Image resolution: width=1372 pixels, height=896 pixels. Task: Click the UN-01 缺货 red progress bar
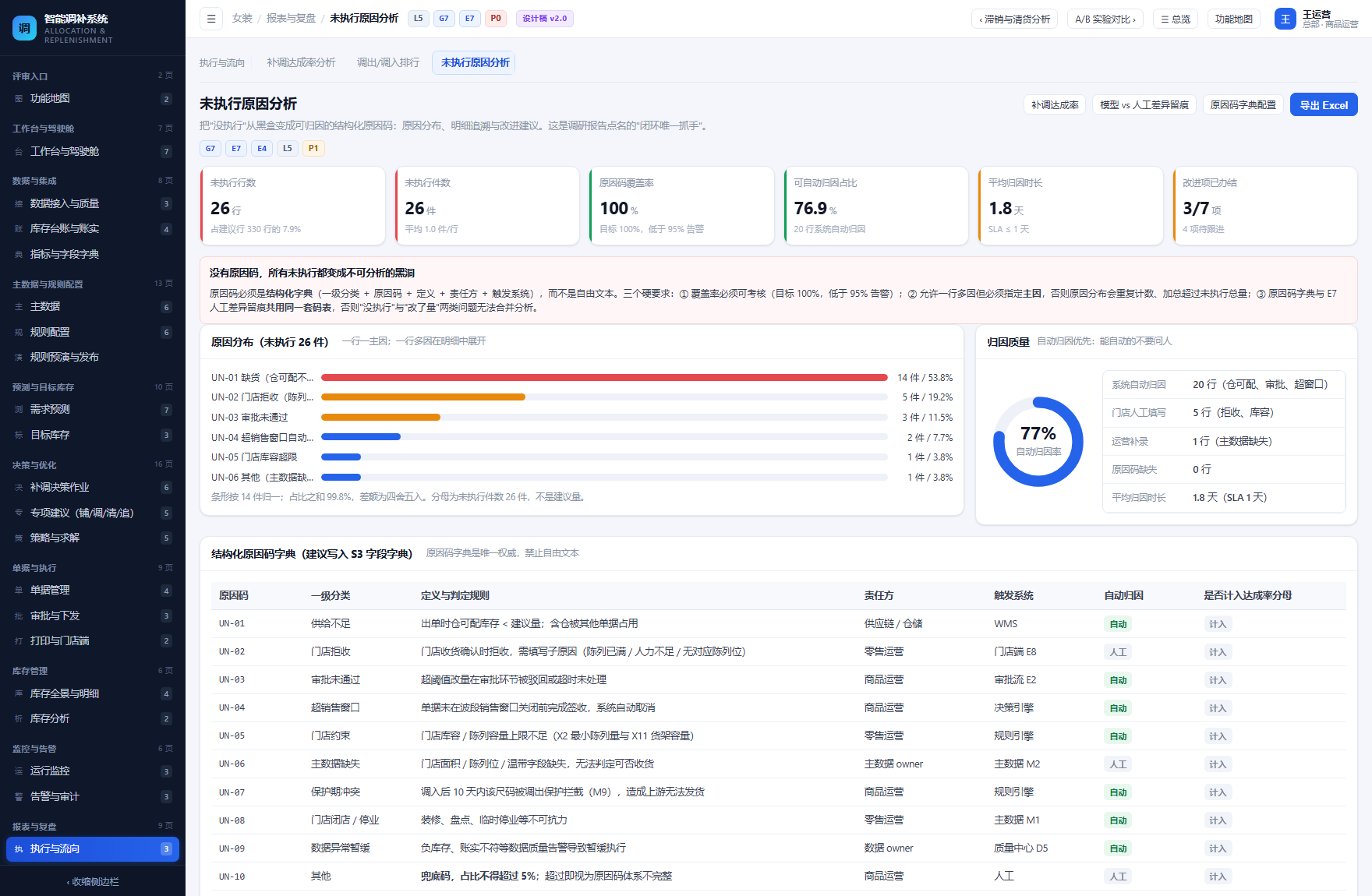pos(604,377)
